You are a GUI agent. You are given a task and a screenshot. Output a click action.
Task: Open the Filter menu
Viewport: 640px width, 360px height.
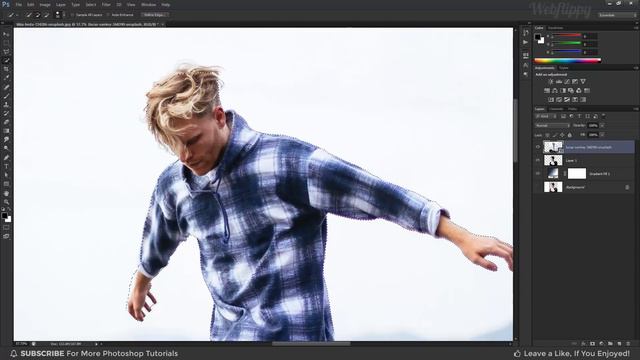pos(106,5)
